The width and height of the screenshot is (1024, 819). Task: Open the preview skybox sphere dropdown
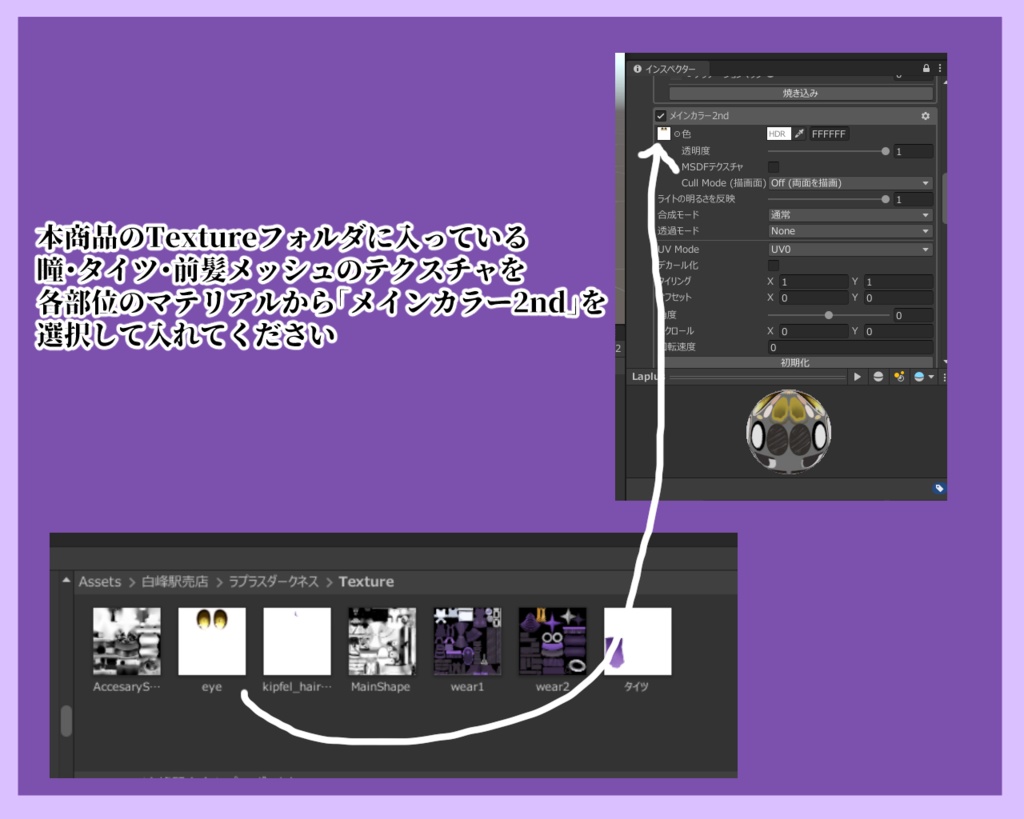923,377
